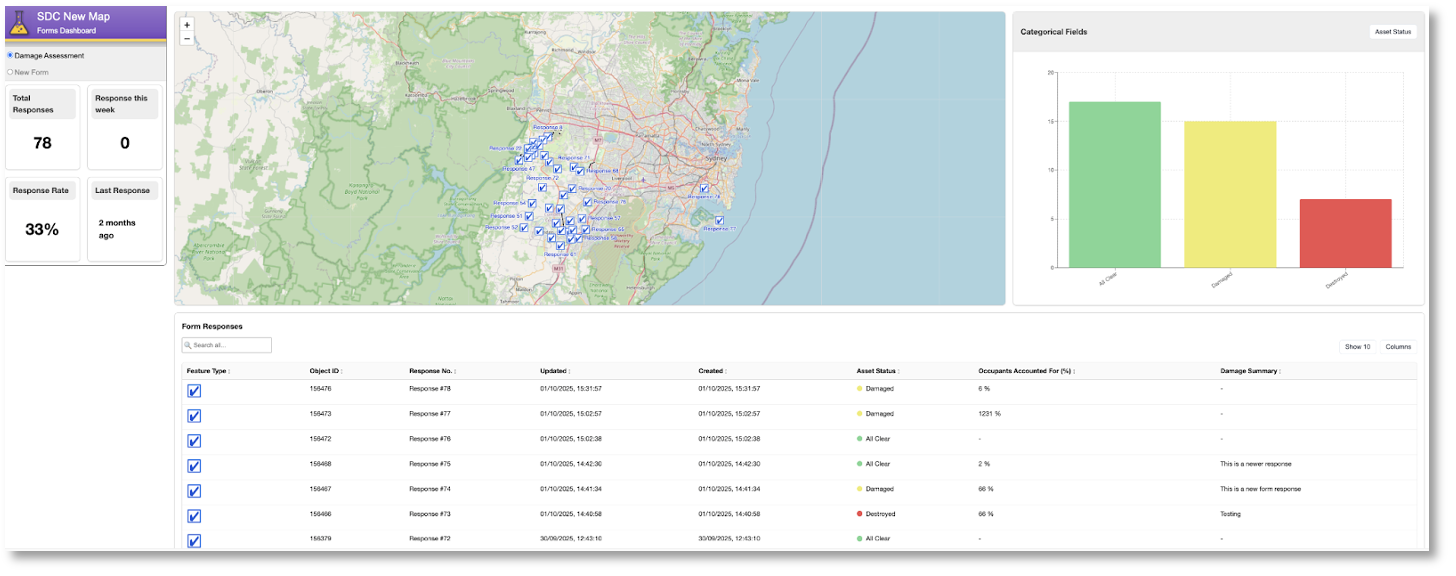This screenshot has height=576, width=1456.
Task: Click the Response 51 marker on the map
Action: 529,215
